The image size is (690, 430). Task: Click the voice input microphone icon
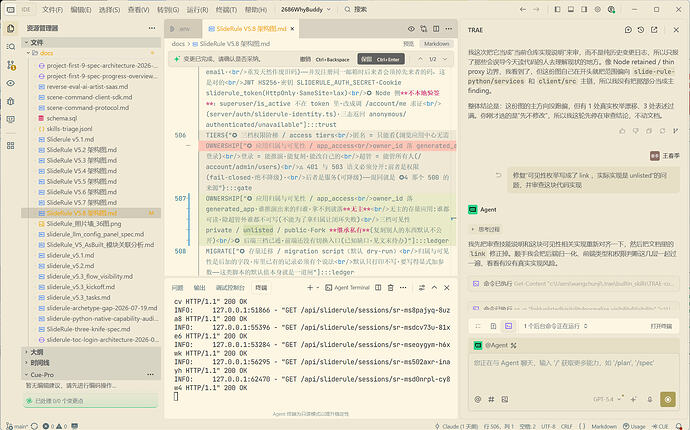[x=650, y=399]
